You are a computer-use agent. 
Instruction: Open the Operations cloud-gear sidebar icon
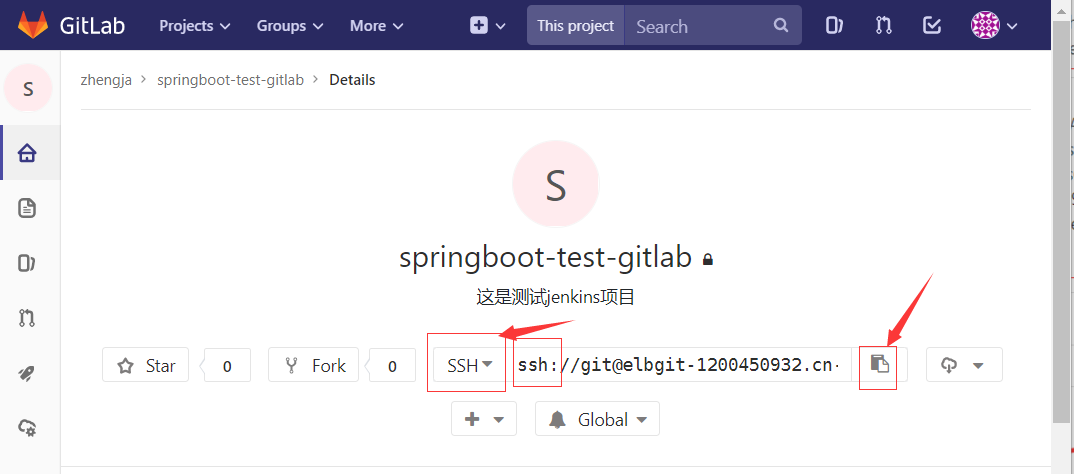27,428
